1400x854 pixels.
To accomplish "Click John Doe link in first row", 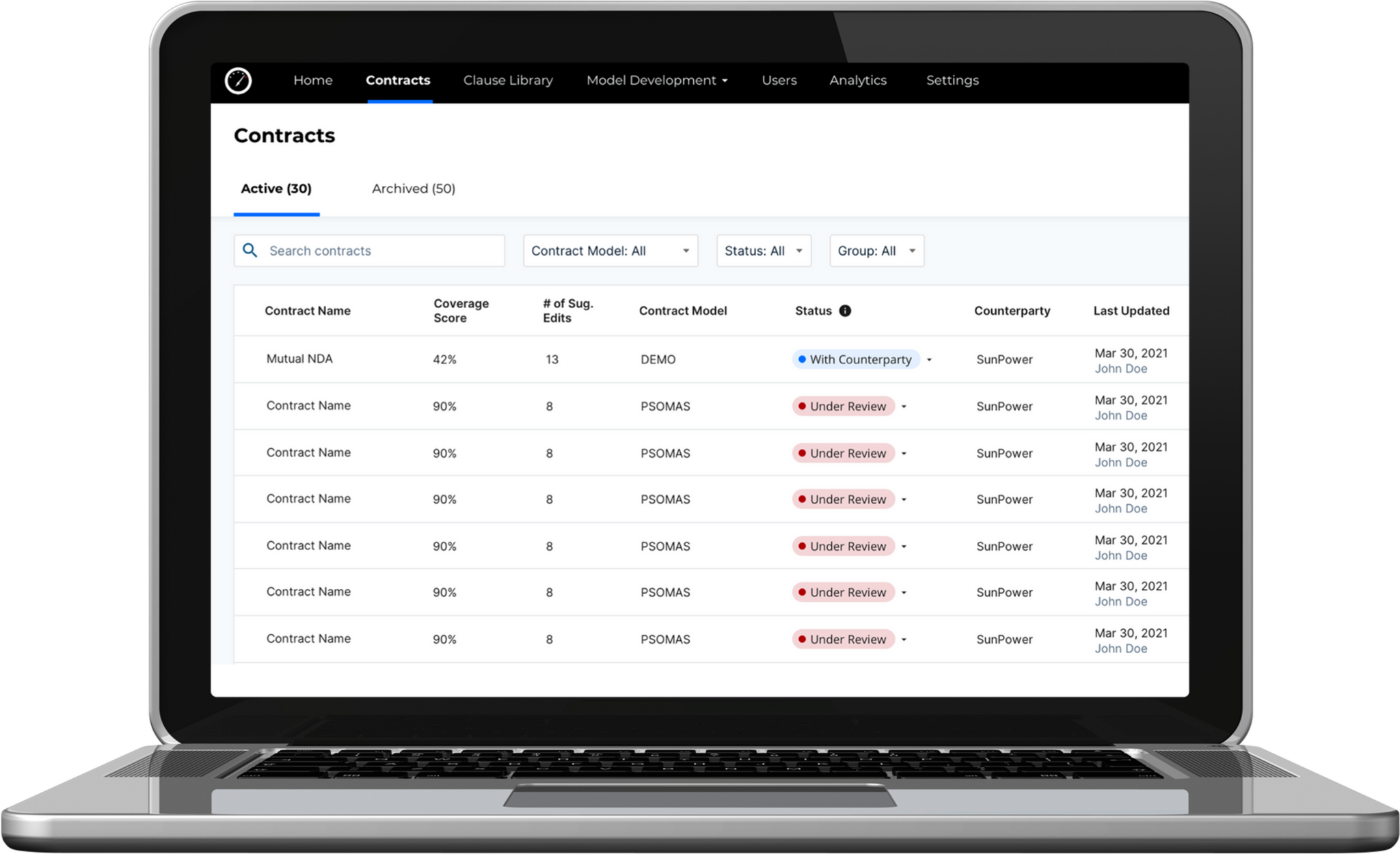I will pos(1120,368).
